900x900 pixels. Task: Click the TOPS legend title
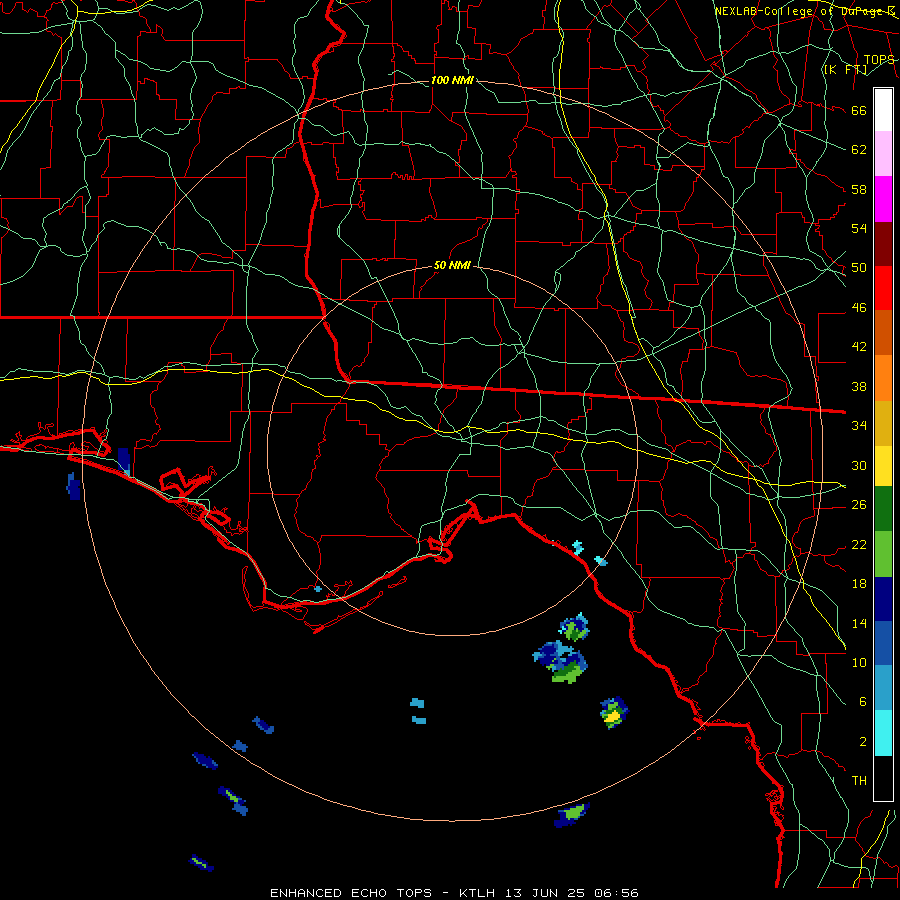pyautogui.click(x=879, y=60)
